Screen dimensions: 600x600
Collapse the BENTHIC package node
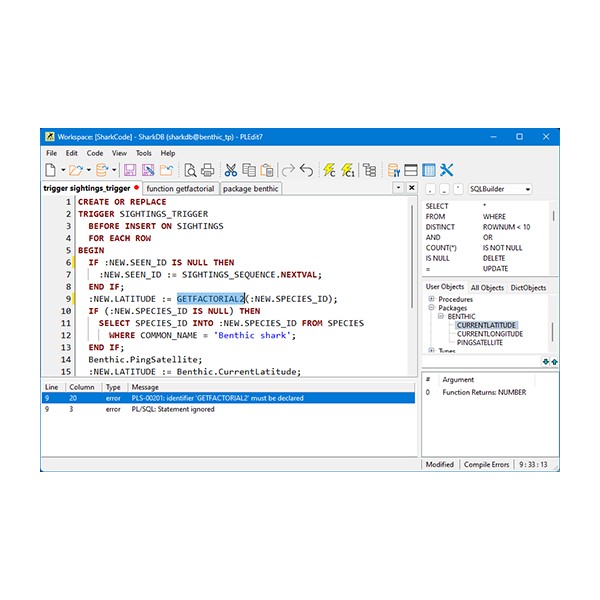point(439,316)
